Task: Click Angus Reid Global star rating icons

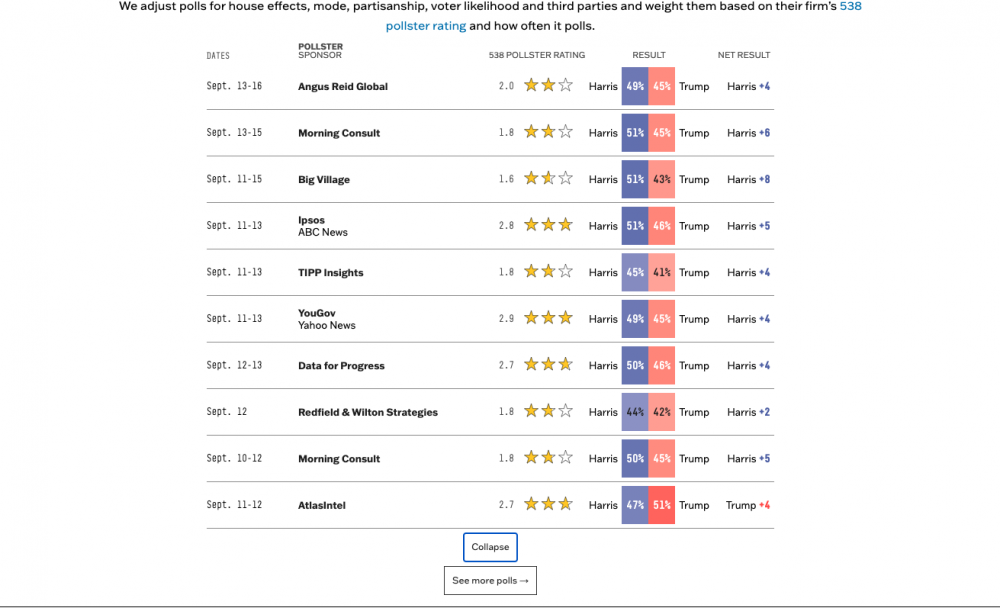Action: coord(548,86)
